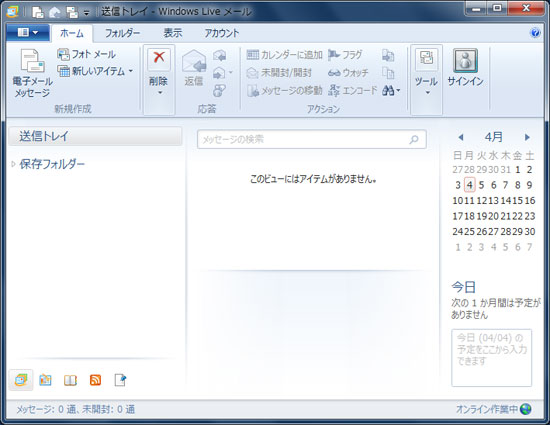Select date 30 in calendar
This screenshot has height=425, width=550.
point(530,231)
